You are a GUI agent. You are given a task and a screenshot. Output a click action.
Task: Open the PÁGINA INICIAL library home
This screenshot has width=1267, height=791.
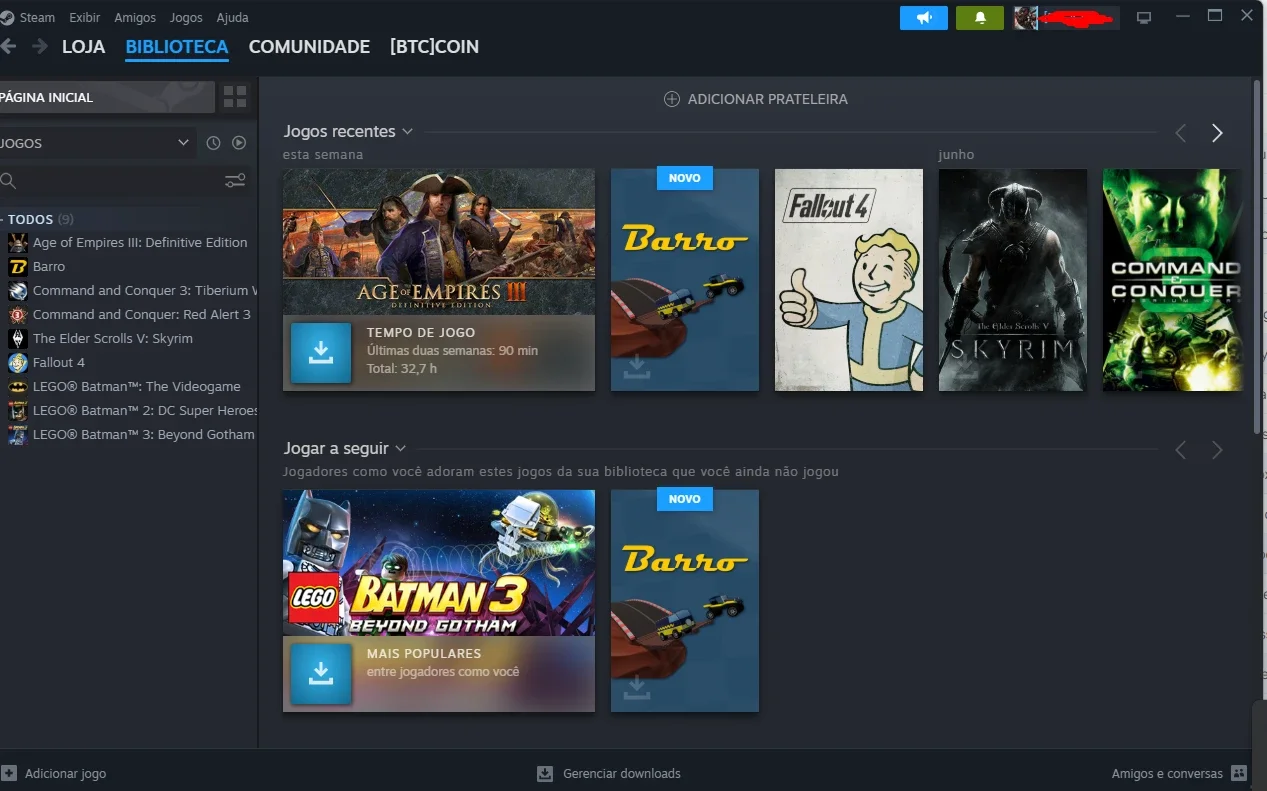107,97
